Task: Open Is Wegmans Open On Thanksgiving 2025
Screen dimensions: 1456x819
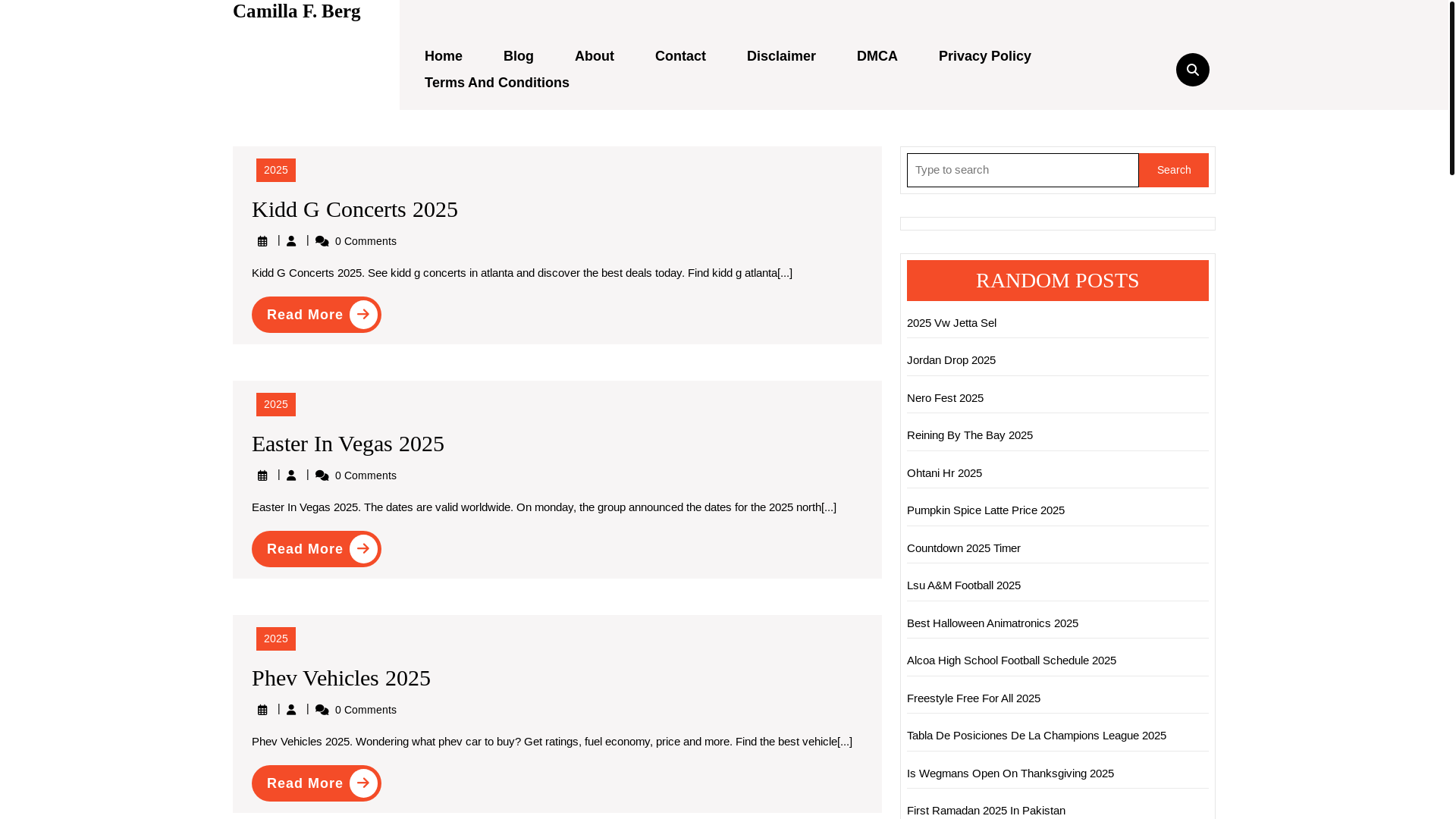Action: tap(1010, 773)
